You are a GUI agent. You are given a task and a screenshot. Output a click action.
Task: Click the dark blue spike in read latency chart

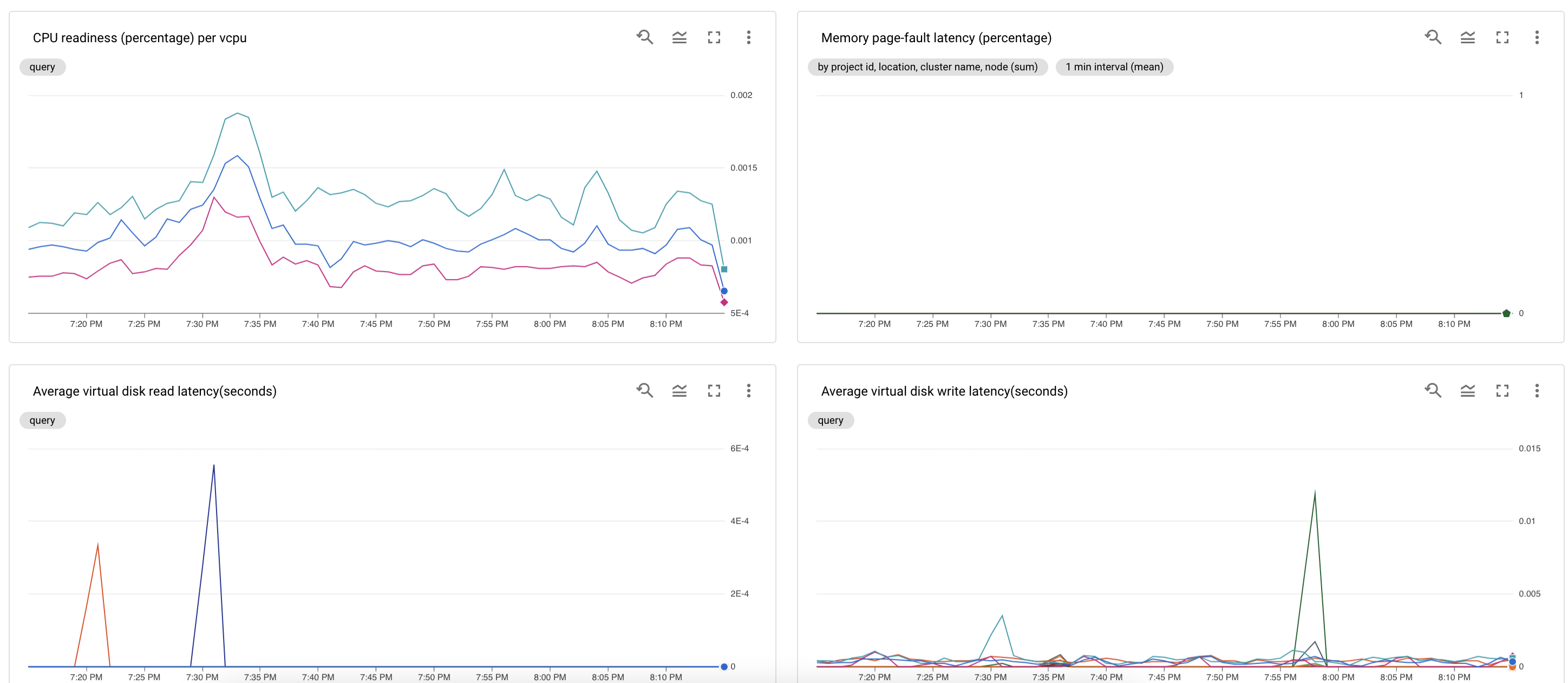(x=214, y=467)
